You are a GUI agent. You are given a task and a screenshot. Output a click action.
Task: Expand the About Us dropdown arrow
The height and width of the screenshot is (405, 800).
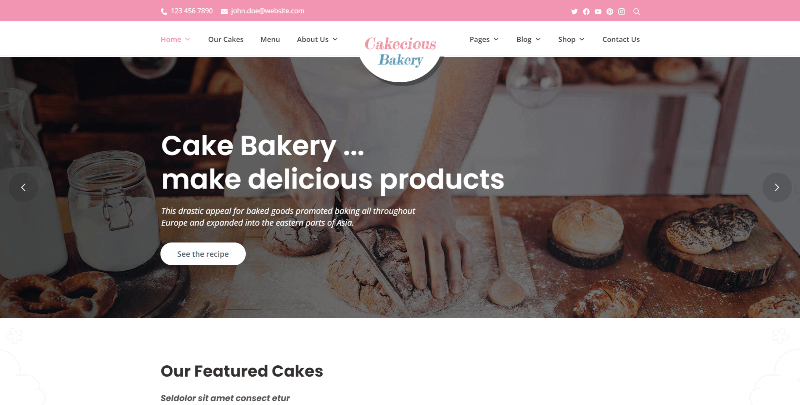coord(335,39)
